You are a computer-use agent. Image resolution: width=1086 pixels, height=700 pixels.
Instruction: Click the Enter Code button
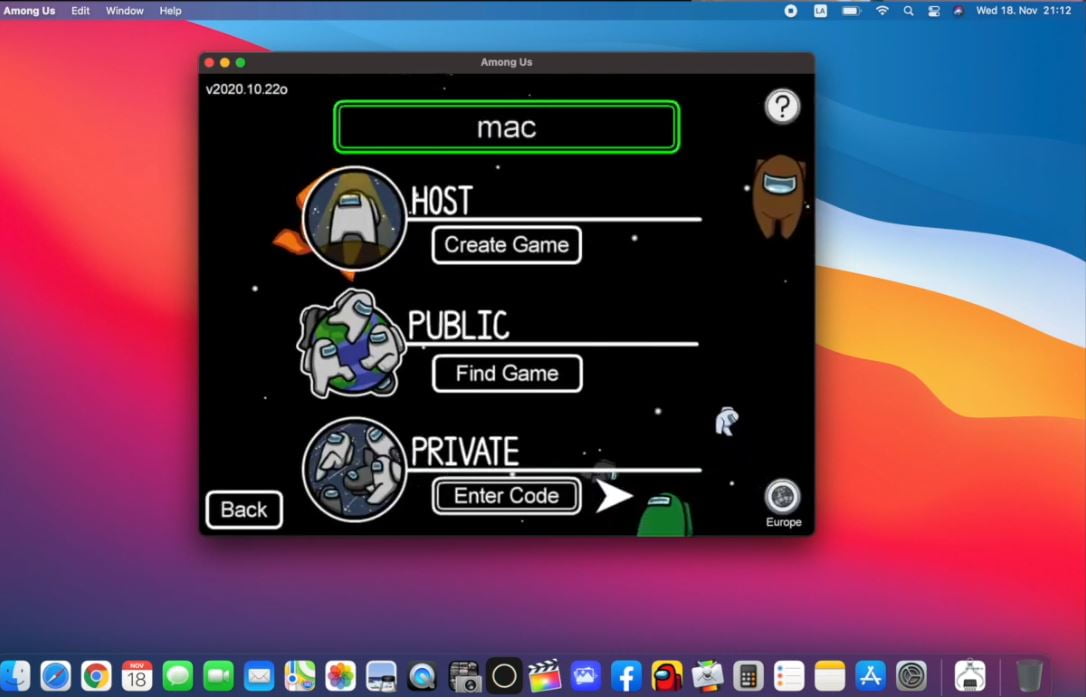(x=506, y=496)
